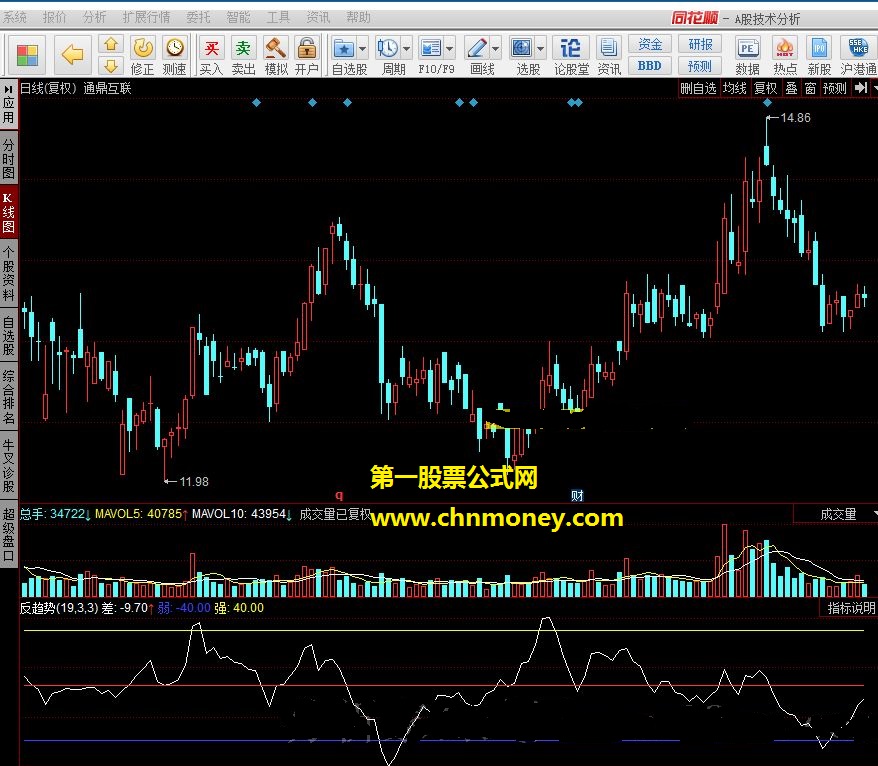
Task: Click the 买入 buy icon
Action: coord(211,55)
